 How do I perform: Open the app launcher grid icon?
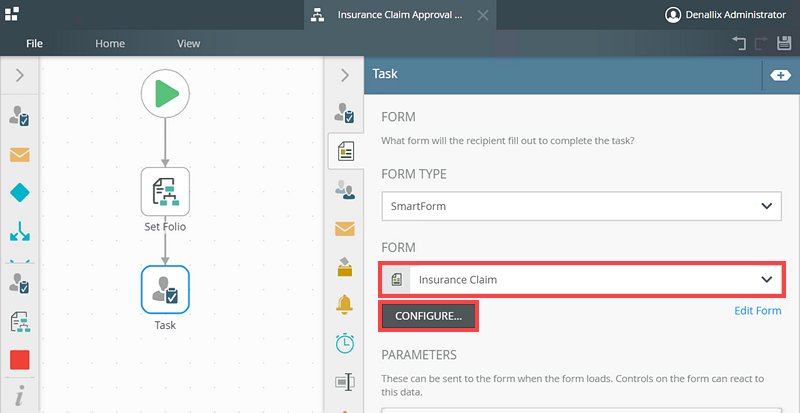[12, 14]
